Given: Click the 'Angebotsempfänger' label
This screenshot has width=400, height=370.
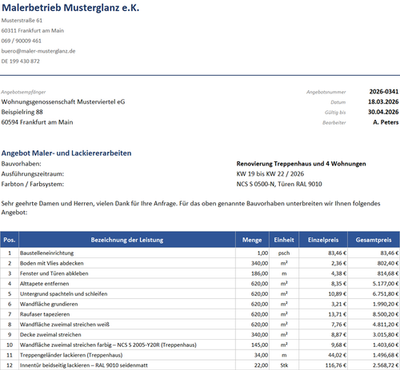Looking at the screenshot, I should coord(24,92).
